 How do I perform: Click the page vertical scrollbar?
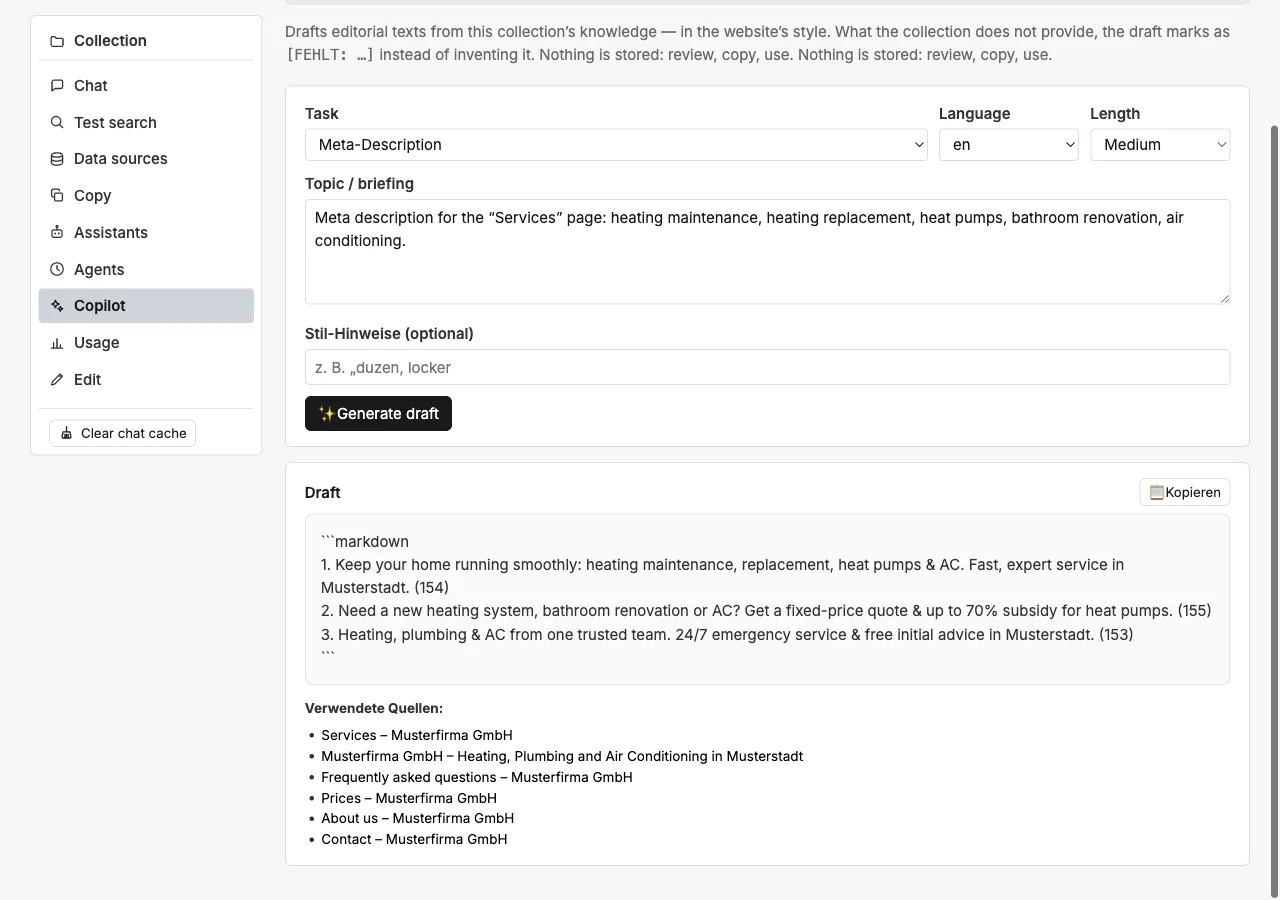1274,510
